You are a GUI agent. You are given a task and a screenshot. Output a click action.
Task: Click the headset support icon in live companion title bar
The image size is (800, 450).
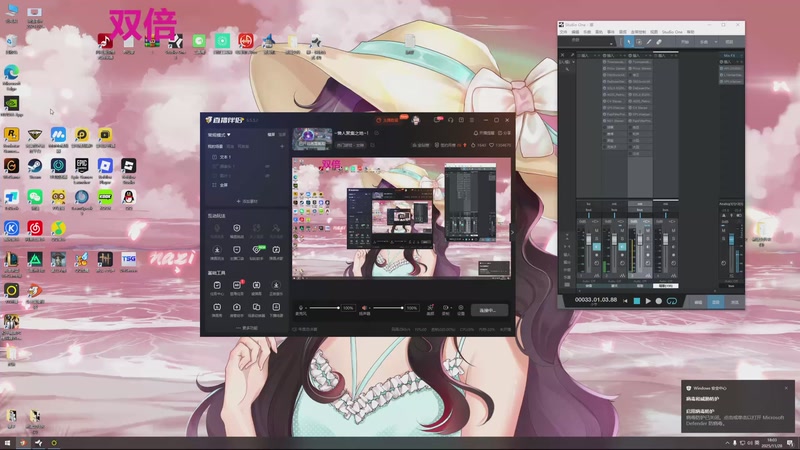tap(451, 120)
